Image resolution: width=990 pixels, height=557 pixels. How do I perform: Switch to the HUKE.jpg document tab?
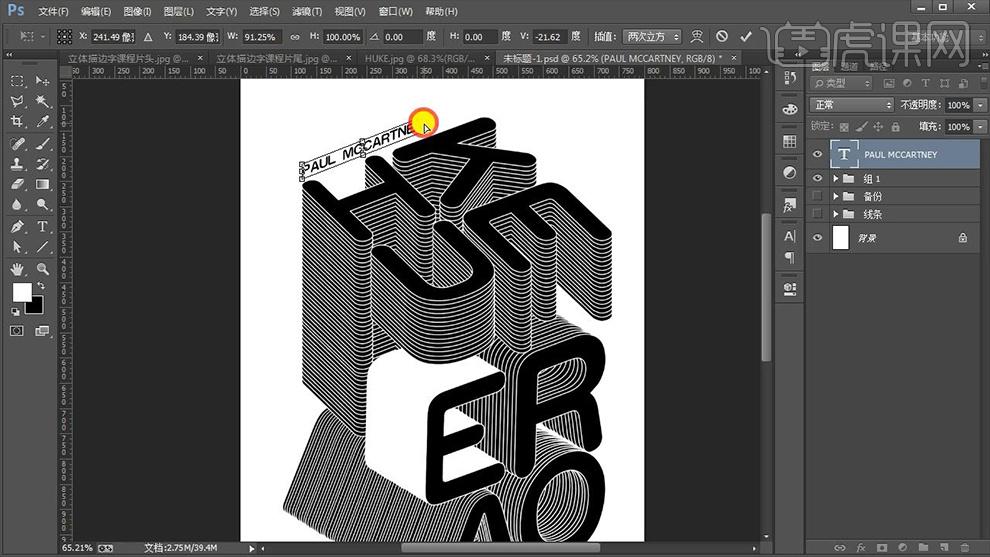(420, 58)
